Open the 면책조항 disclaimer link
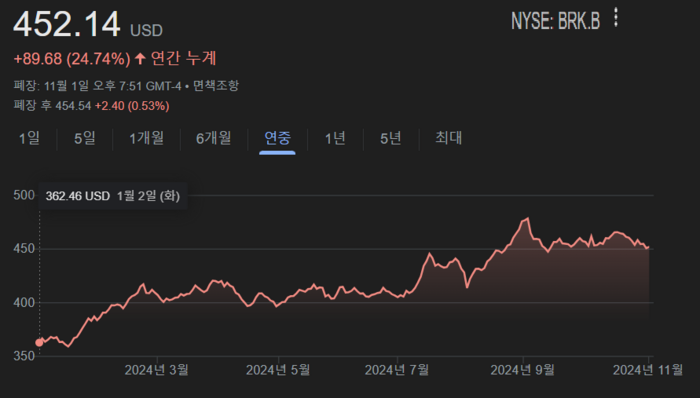The height and width of the screenshot is (398, 700). point(216,86)
